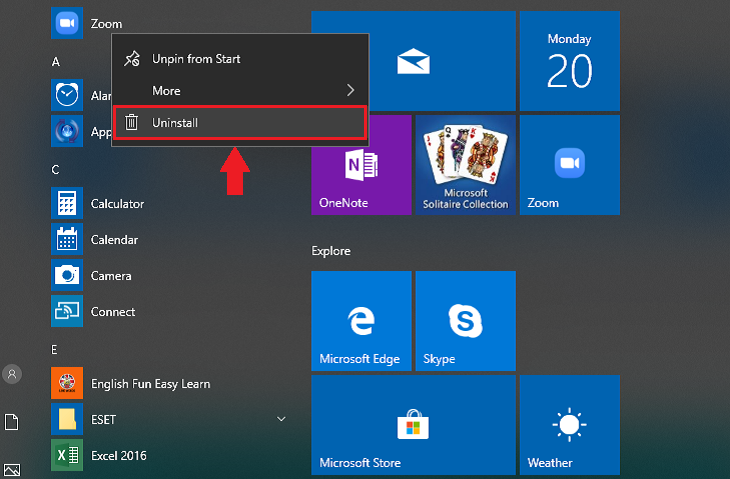Select Unpin from Start in context menu
The width and height of the screenshot is (730, 479).
[240, 59]
